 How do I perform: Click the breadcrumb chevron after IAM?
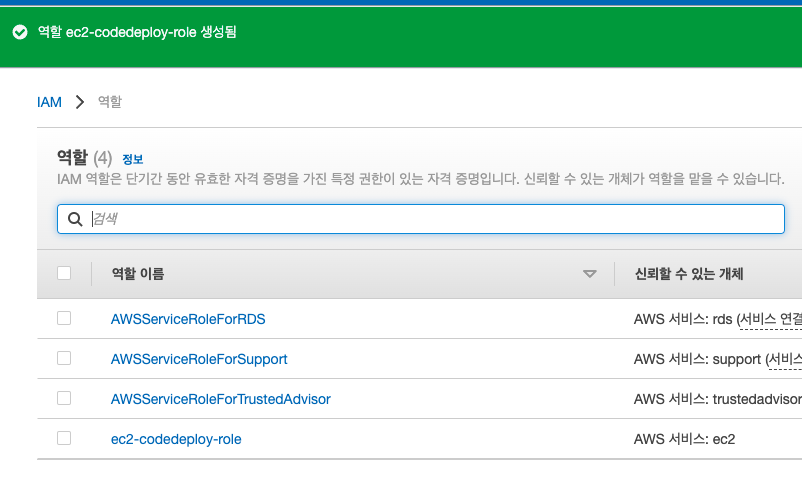(x=80, y=102)
